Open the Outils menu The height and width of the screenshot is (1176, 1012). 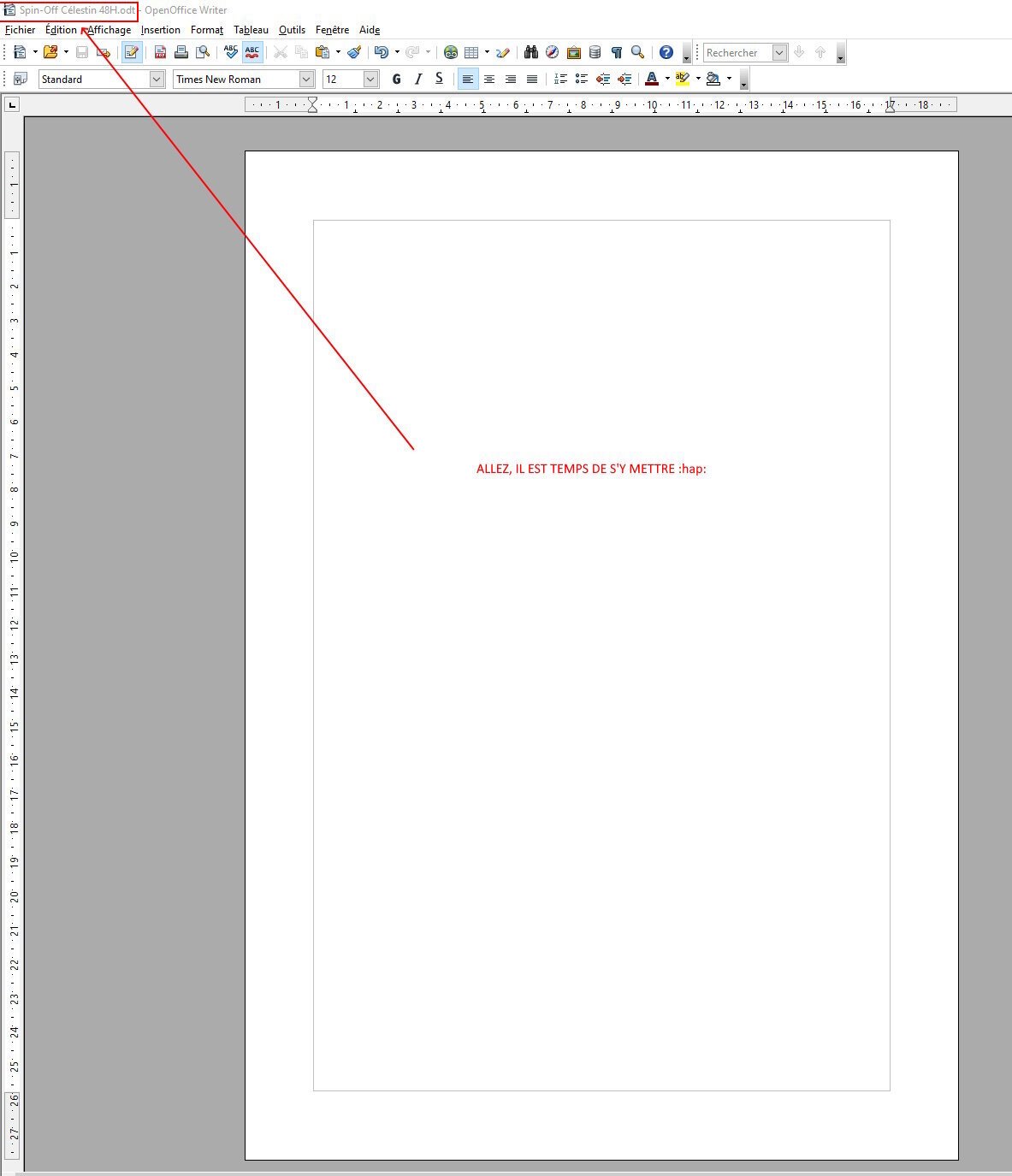pyautogui.click(x=292, y=30)
